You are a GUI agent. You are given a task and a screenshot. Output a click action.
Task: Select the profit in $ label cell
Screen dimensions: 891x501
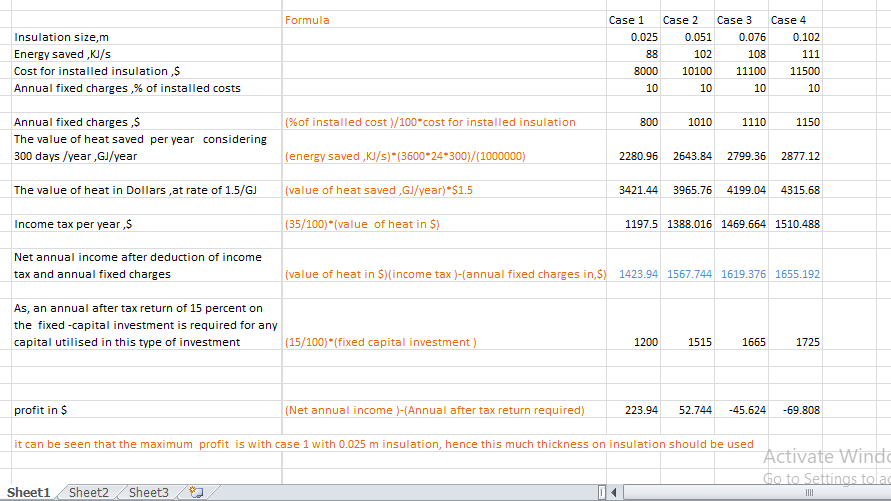coord(41,410)
